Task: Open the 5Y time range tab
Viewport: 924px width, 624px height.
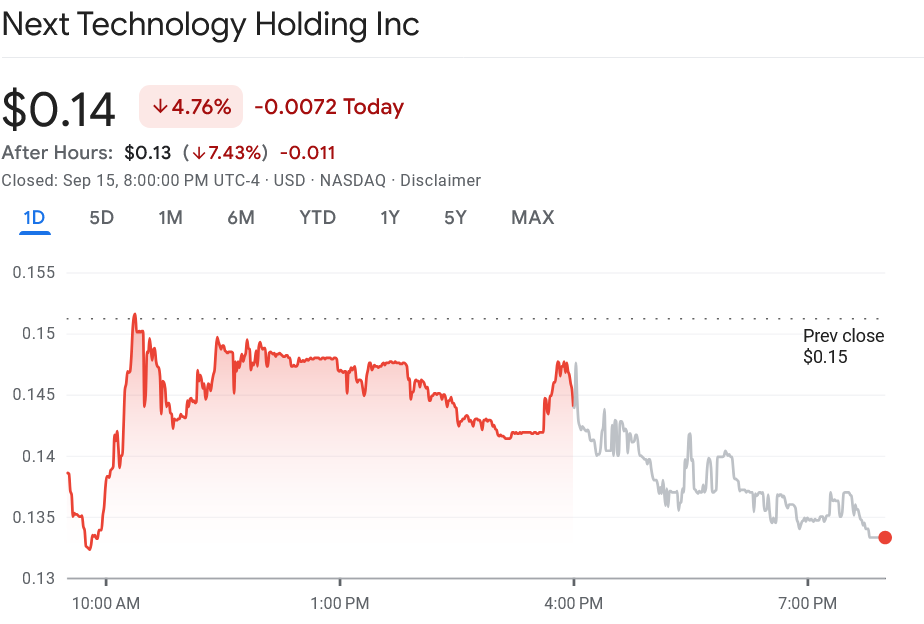Action: [455, 218]
